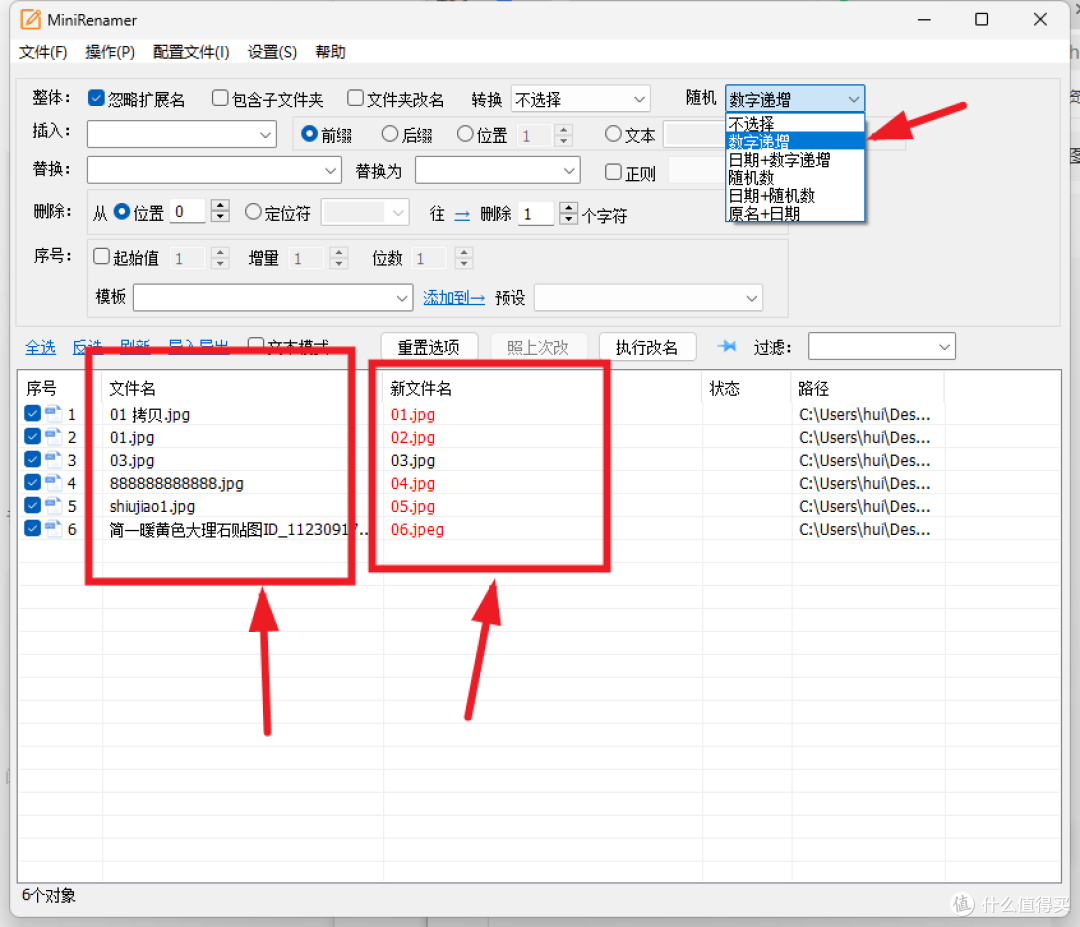Click the MiniRenamer app icon in title bar
This screenshot has height=927, width=1080.
click(31, 19)
